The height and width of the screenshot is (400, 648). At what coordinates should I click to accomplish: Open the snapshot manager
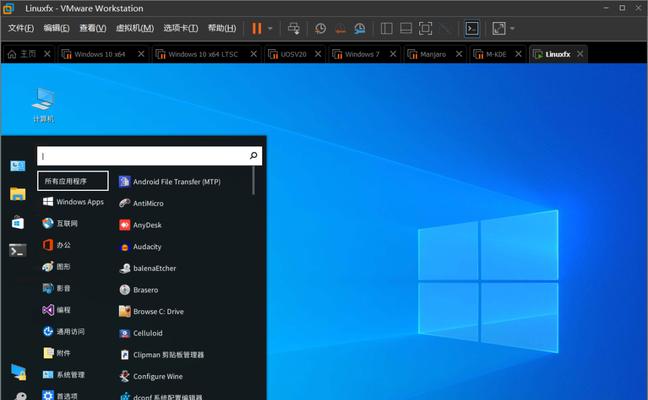[360, 29]
